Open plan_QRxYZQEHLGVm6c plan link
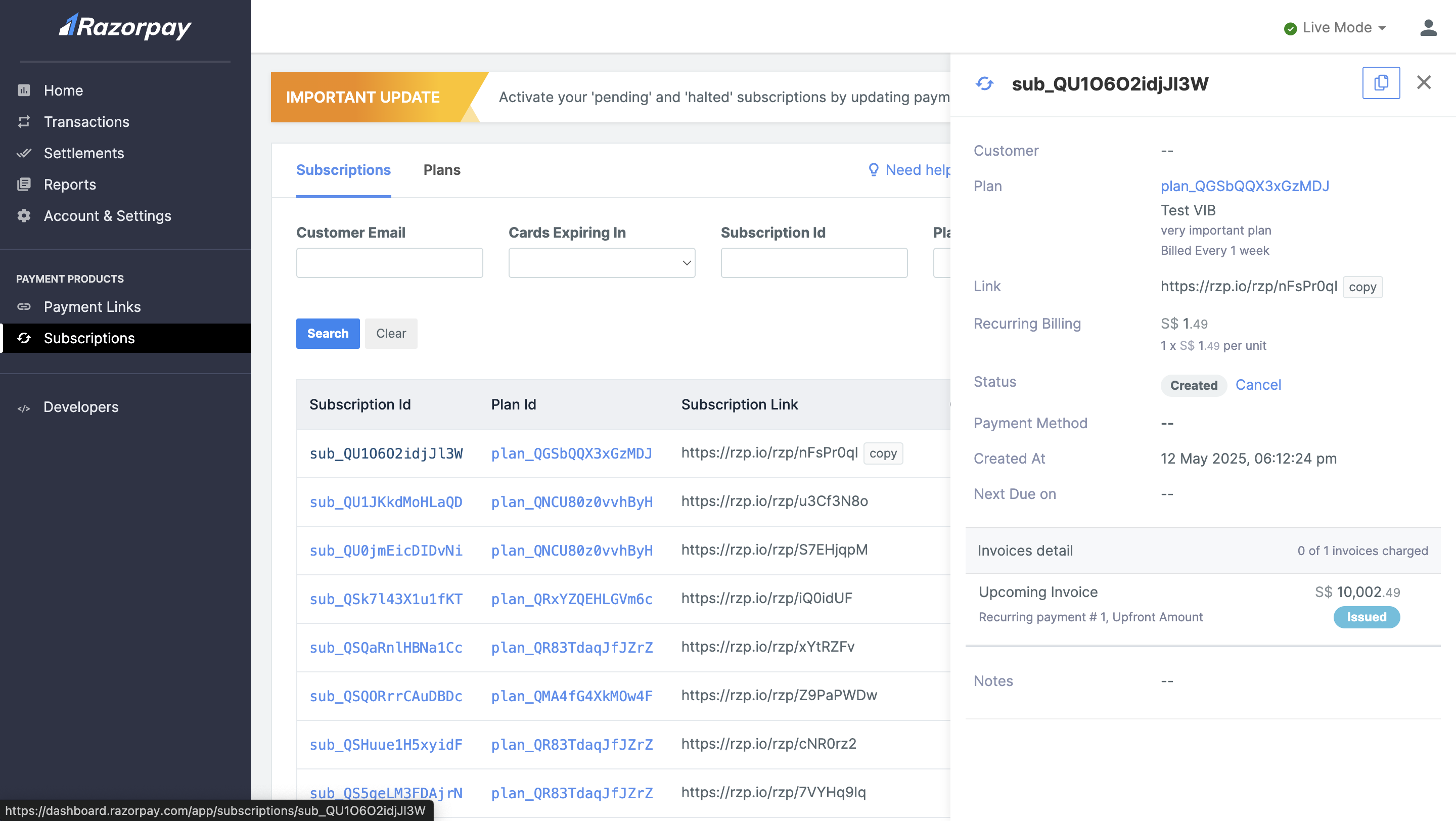 [572, 599]
